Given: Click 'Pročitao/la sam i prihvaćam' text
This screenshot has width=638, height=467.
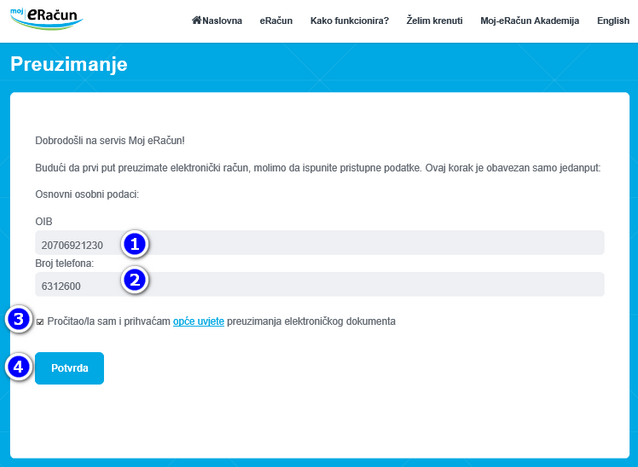Looking at the screenshot, I should click(x=109, y=321).
